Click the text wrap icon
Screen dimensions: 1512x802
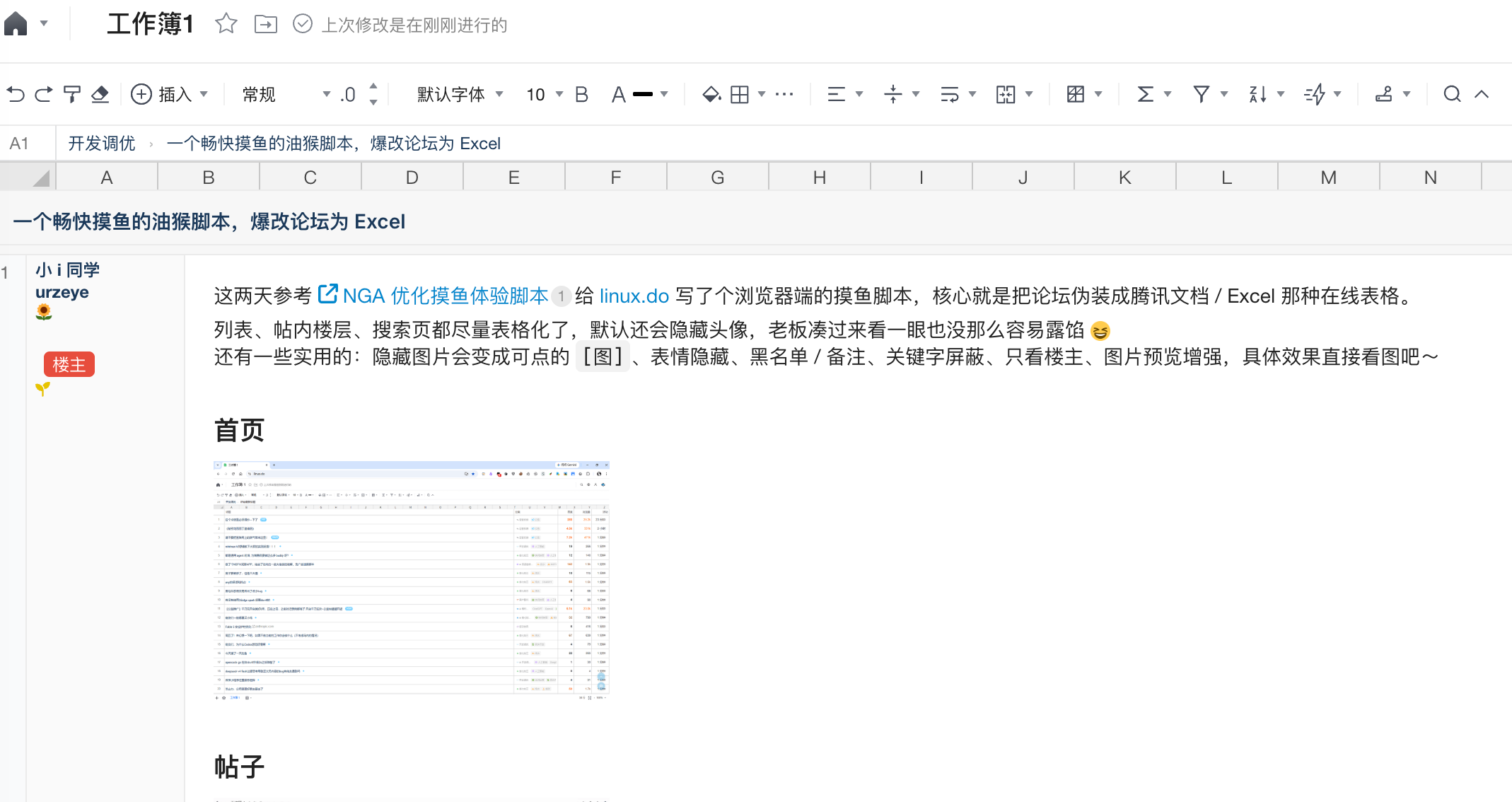tap(950, 94)
